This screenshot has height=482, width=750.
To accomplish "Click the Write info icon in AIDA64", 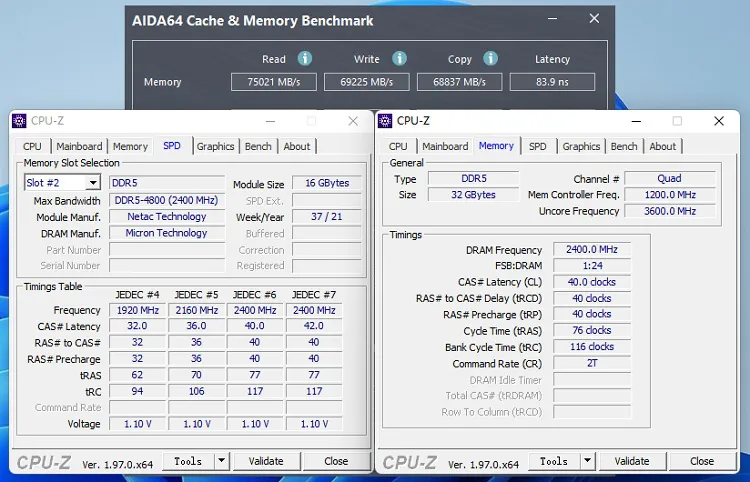I will click(x=399, y=58).
